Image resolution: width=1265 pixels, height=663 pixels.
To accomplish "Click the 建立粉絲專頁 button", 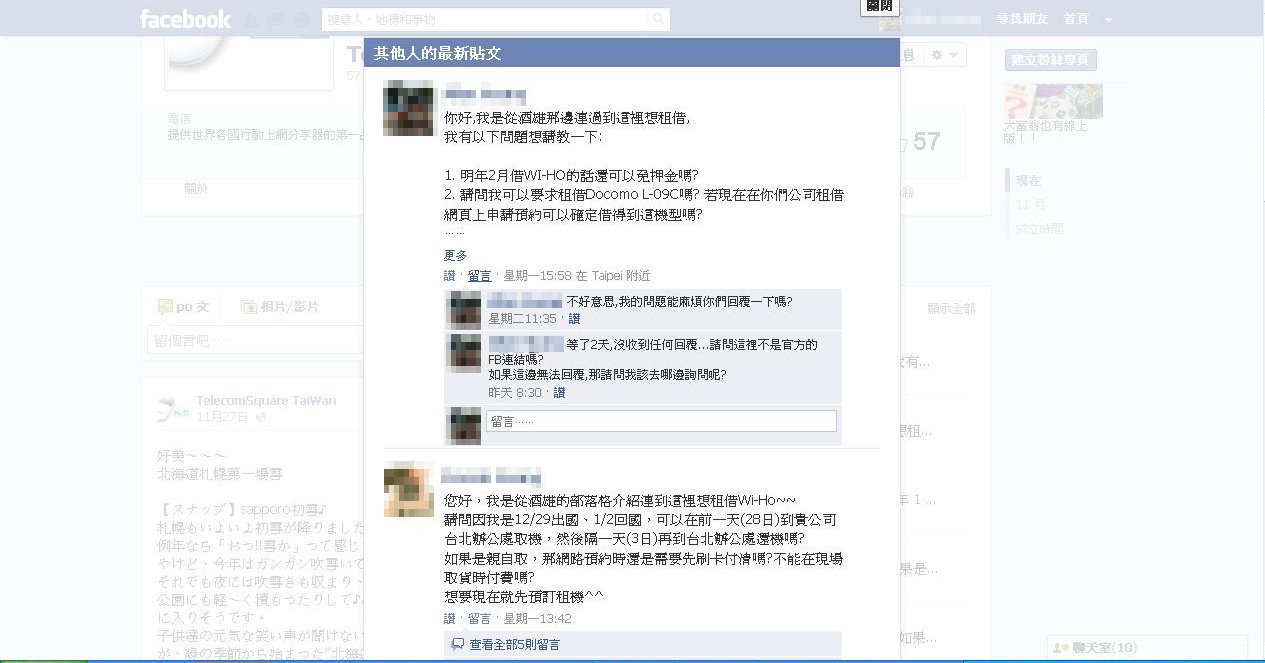I will pyautogui.click(x=1051, y=60).
